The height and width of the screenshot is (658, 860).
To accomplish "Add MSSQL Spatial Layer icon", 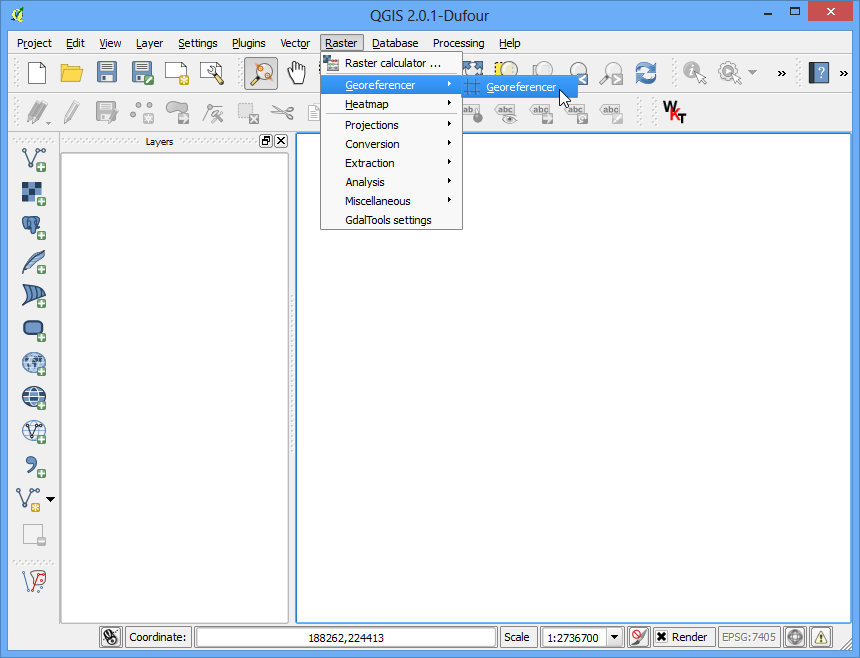I will click(34, 296).
